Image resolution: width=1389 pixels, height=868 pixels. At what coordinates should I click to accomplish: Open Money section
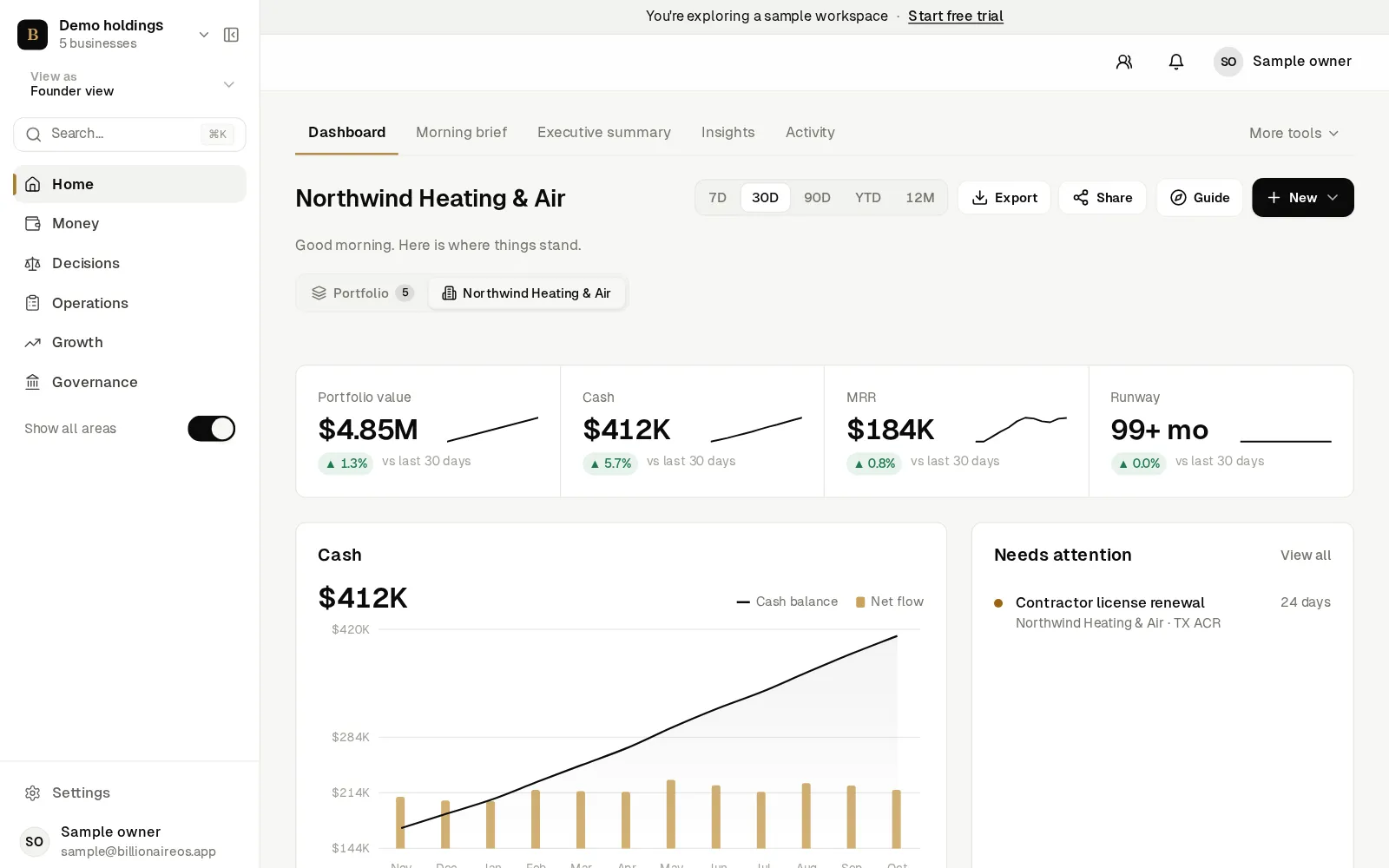pos(130,223)
